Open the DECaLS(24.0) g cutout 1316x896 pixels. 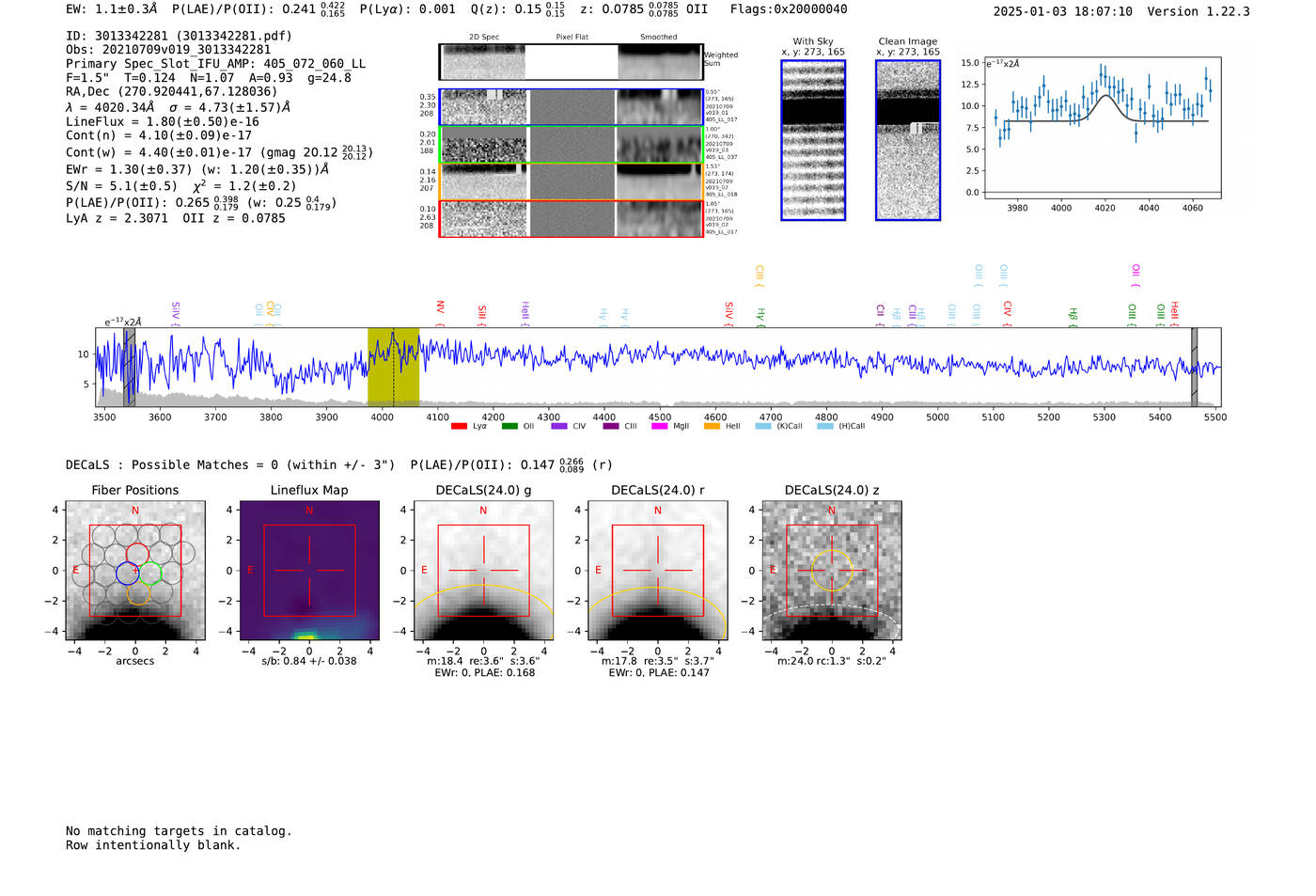point(483,571)
